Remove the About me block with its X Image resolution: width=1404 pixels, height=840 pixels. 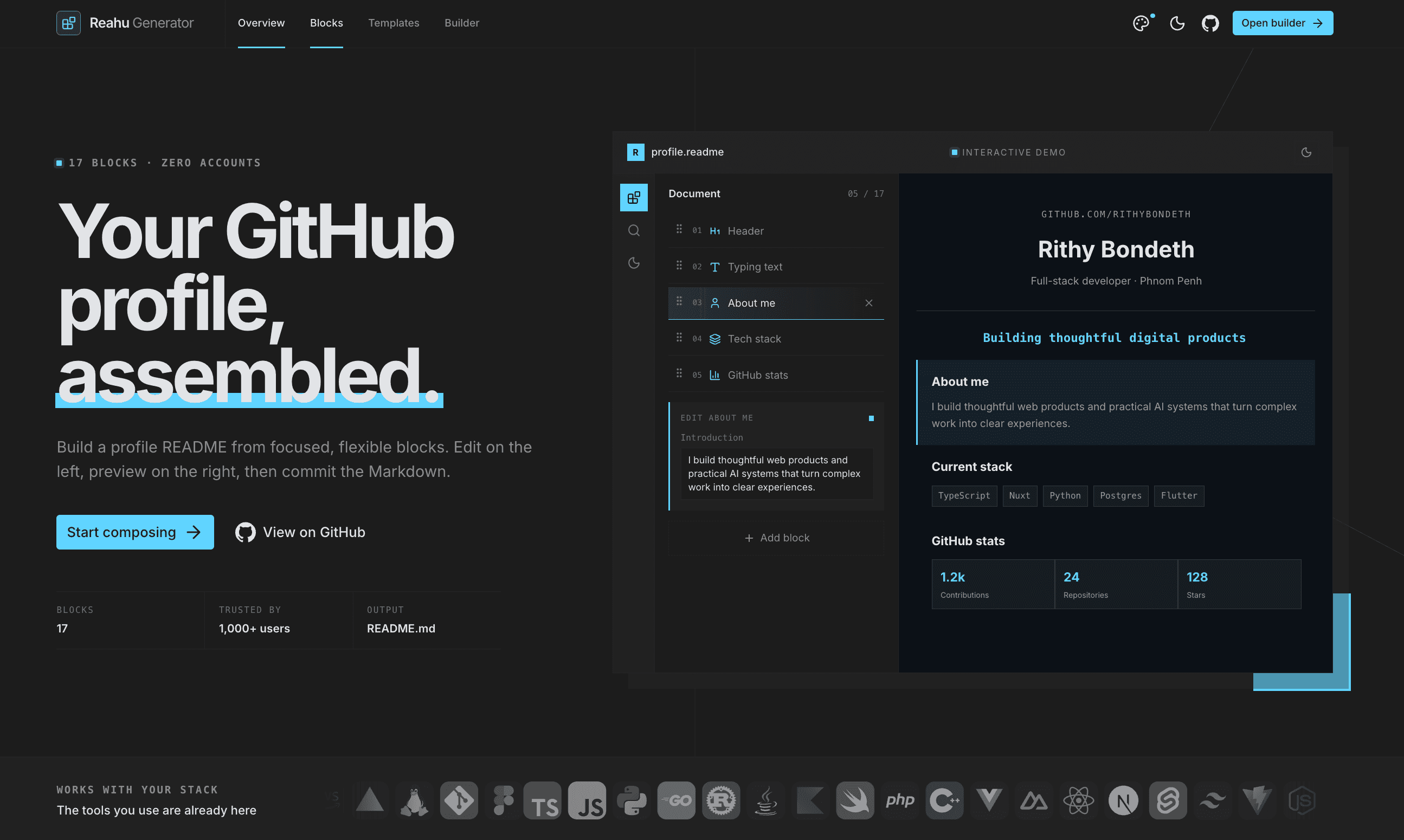pyautogui.click(x=869, y=303)
